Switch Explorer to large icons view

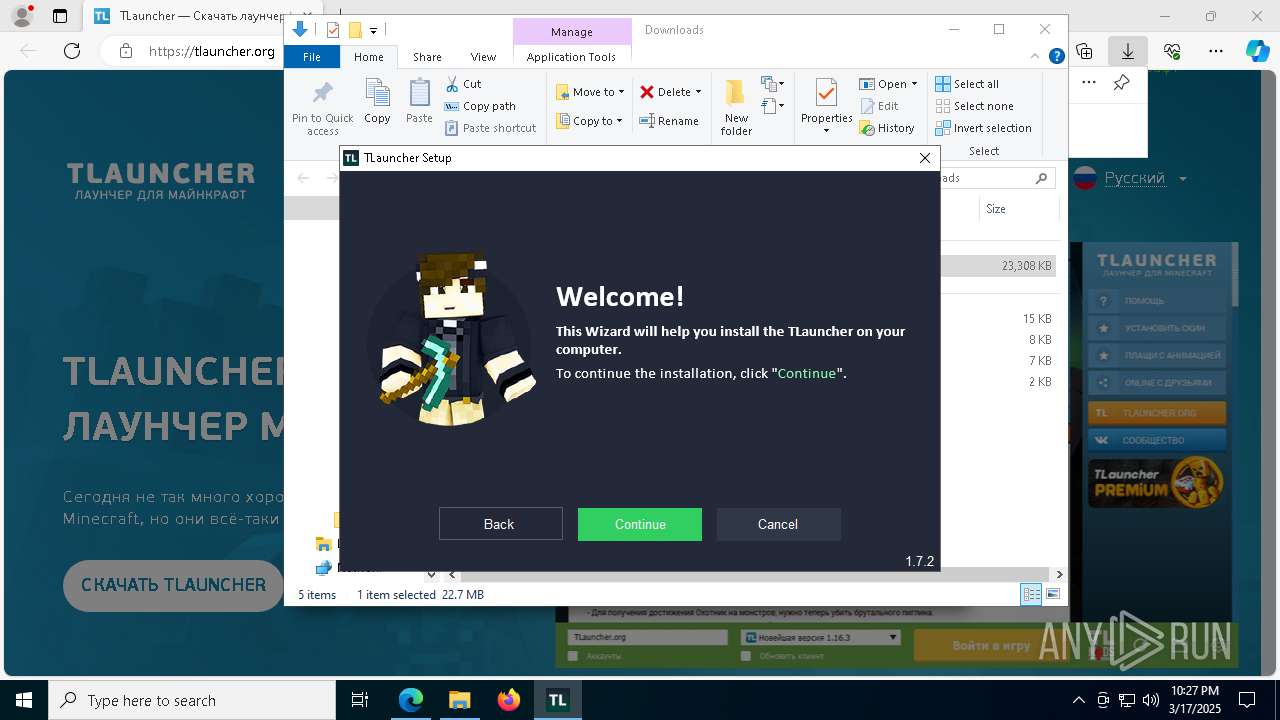pos(1052,594)
